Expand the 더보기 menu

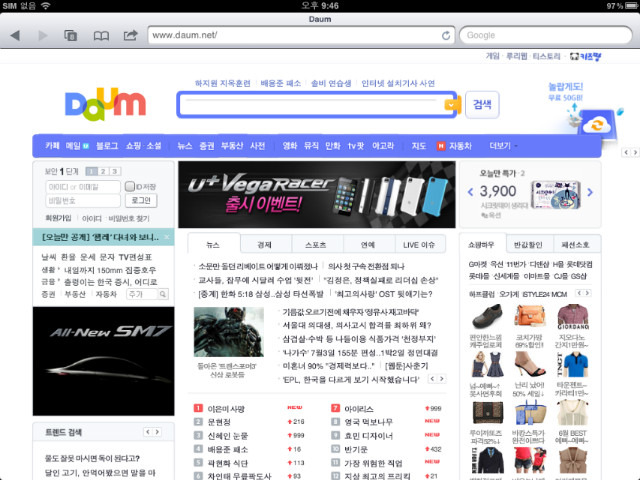[x=503, y=146]
